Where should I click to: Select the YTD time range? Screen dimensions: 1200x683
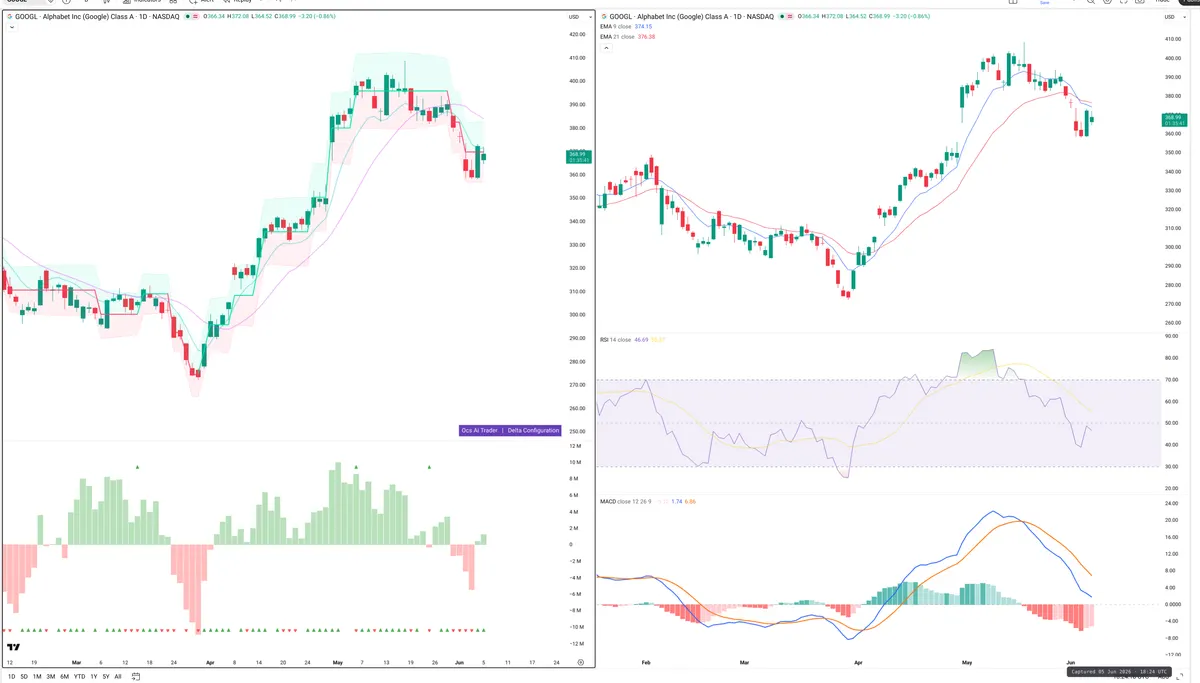pyautogui.click(x=79, y=677)
